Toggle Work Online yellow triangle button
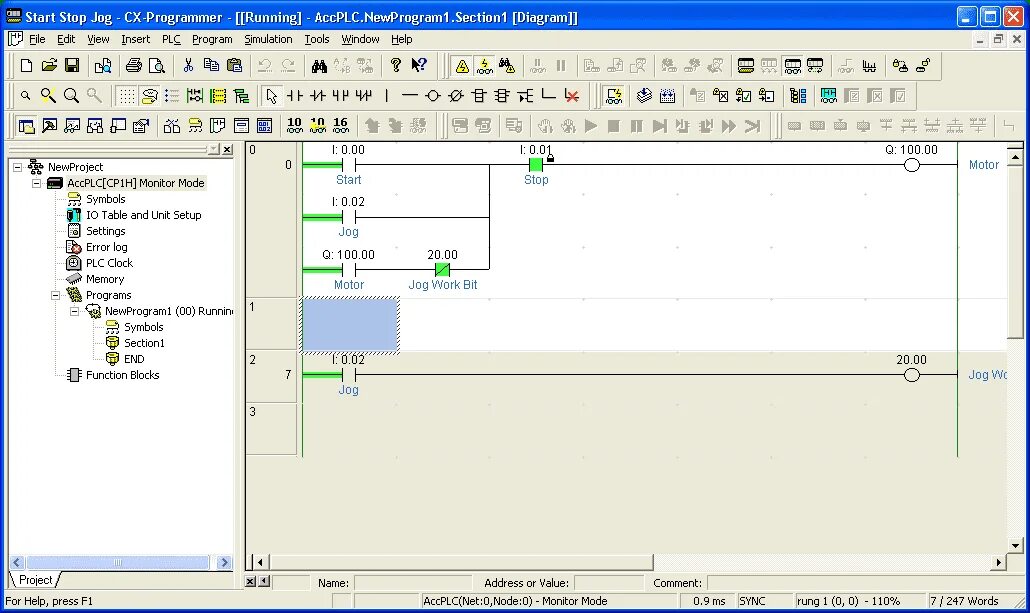 tap(462, 65)
